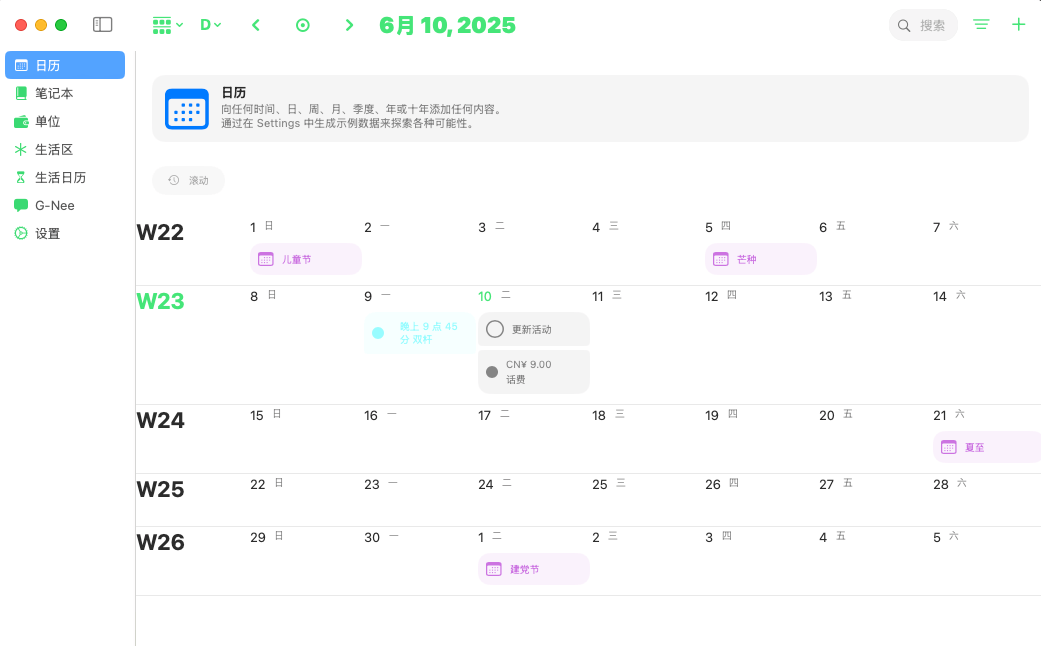Screen dimensions: 1041x646
Task: Click the cyan dot on 跳杆 event
Action: tap(378, 333)
